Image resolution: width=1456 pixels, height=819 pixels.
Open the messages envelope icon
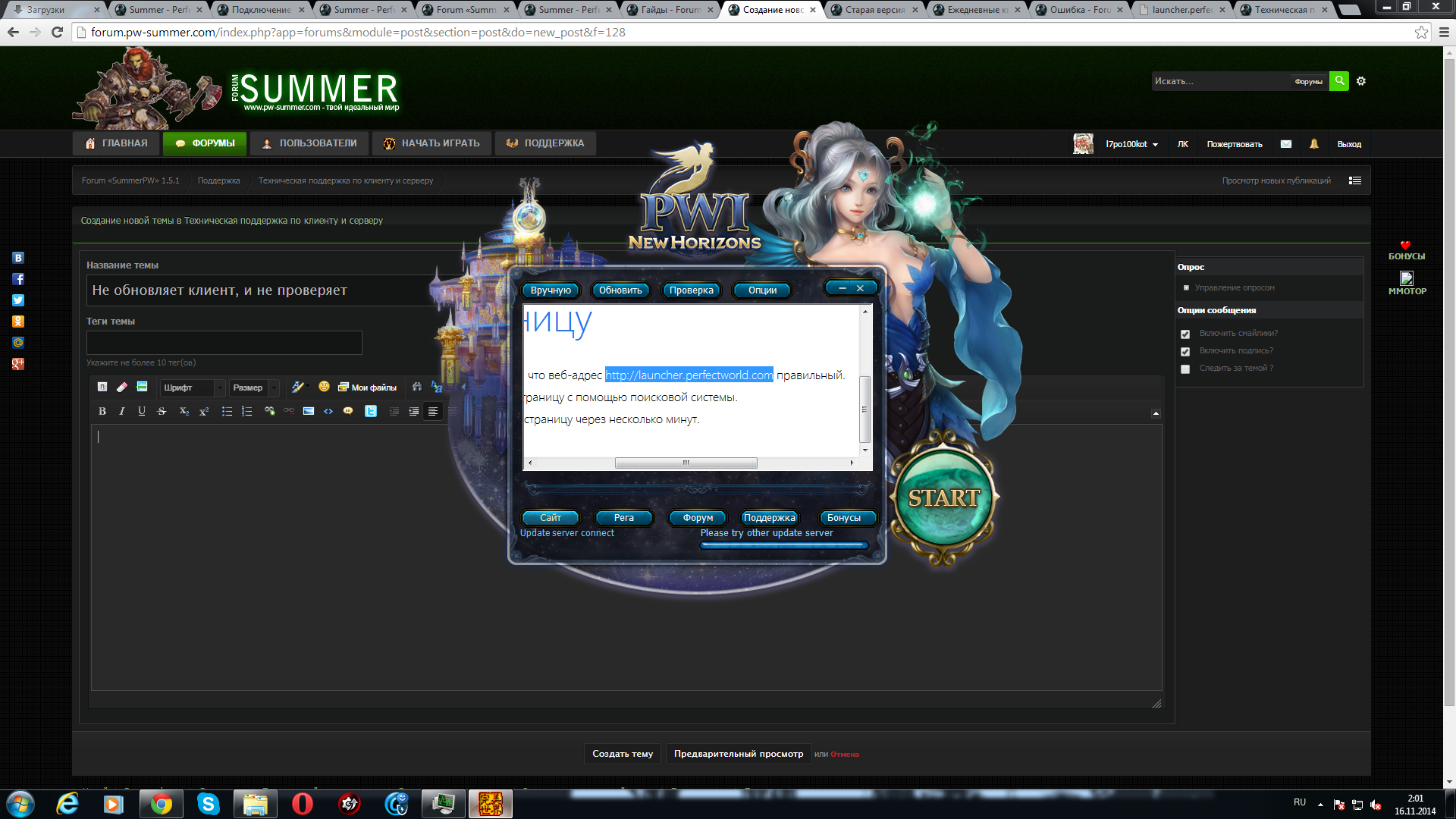pyautogui.click(x=1286, y=144)
